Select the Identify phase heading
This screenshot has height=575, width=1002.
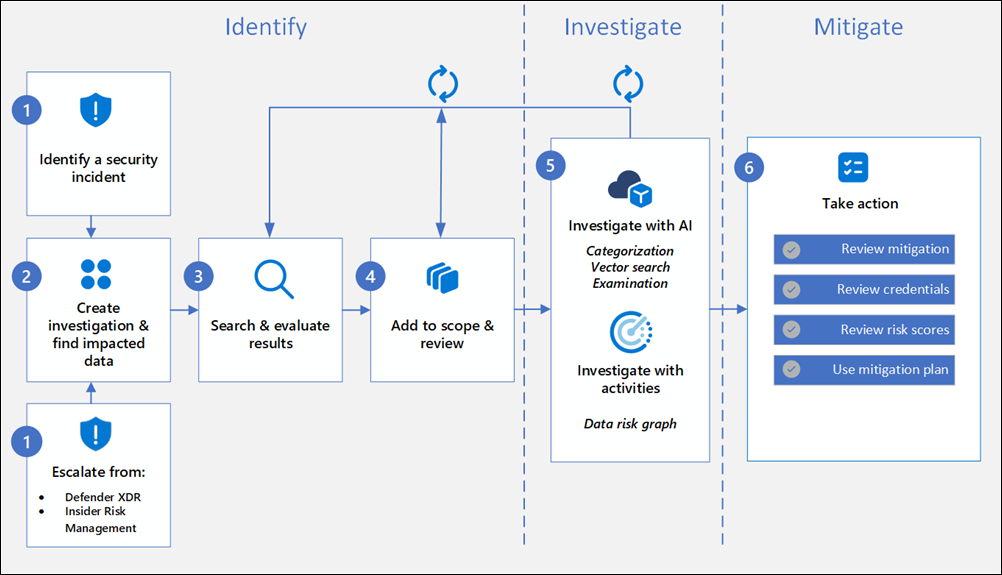click(265, 27)
